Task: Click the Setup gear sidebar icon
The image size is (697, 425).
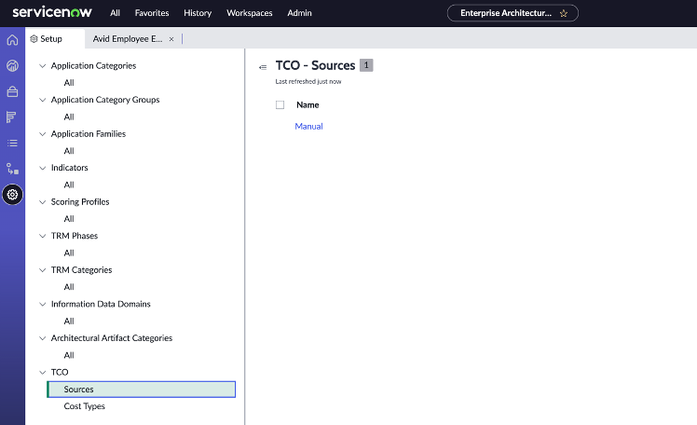Action: click(x=12, y=194)
